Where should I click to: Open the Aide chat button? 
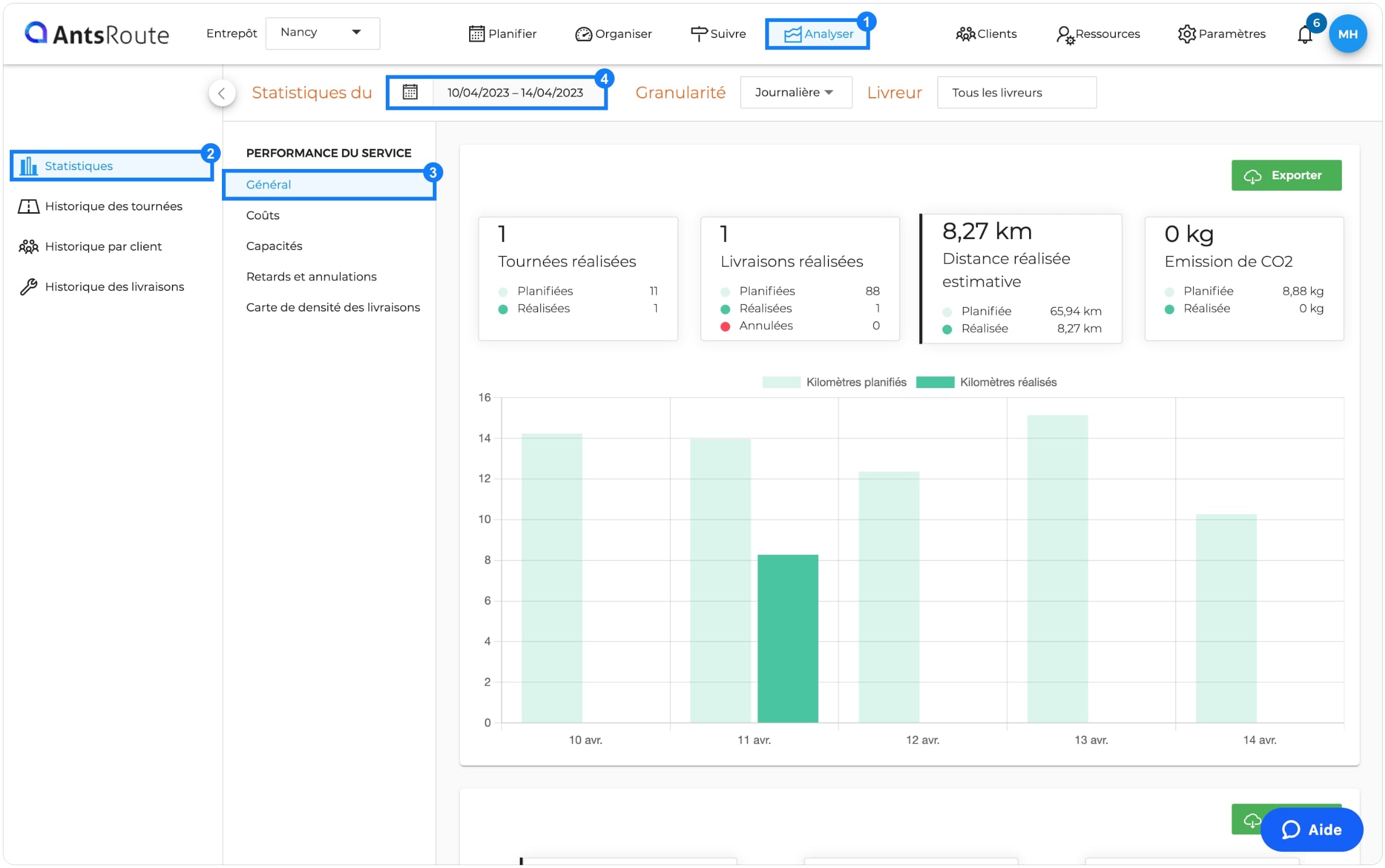pyautogui.click(x=1311, y=829)
